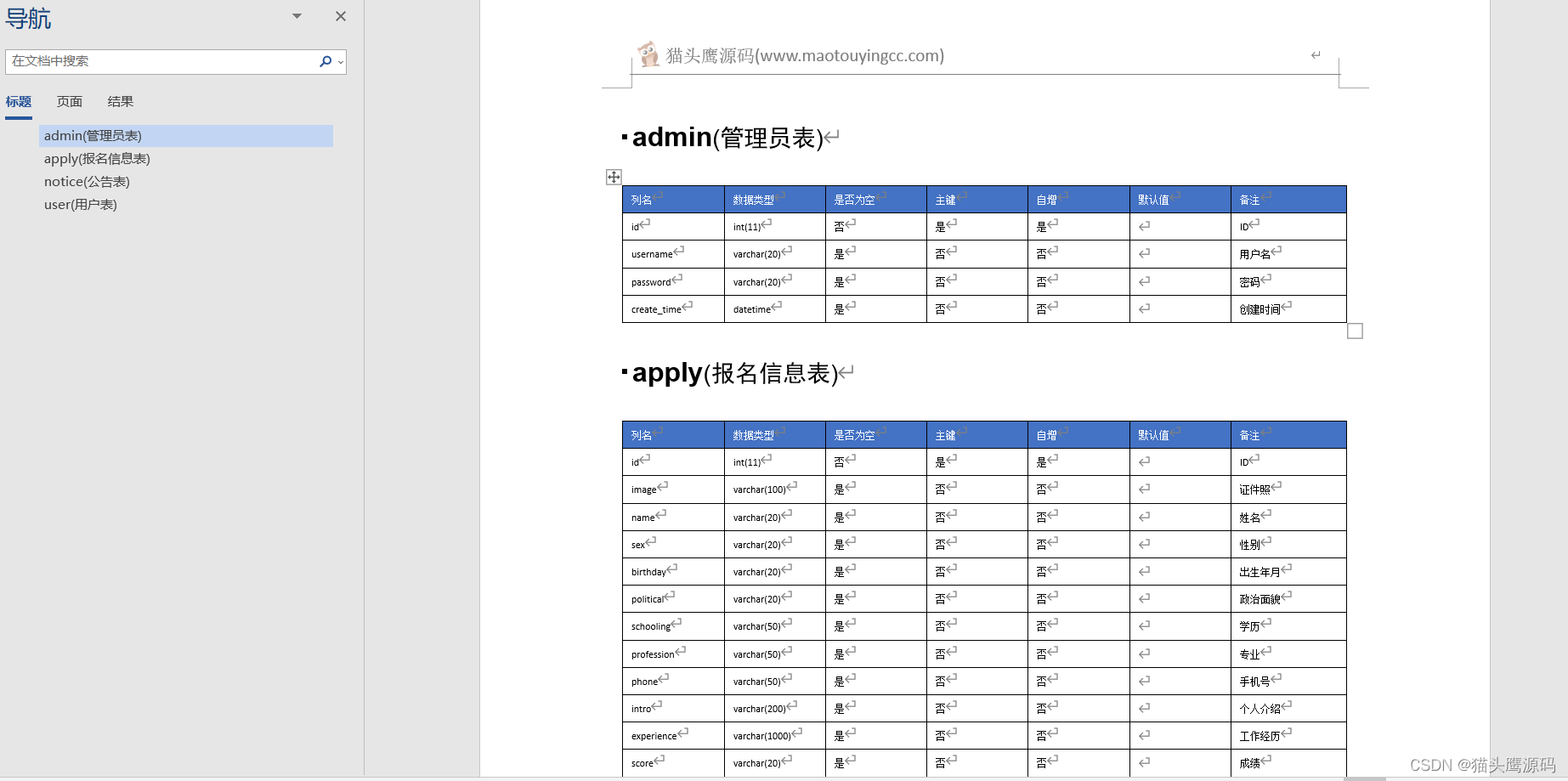This screenshot has height=781, width=1568.
Task: Click the 政治面貌 remark cell
Action: [x=1288, y=599]
